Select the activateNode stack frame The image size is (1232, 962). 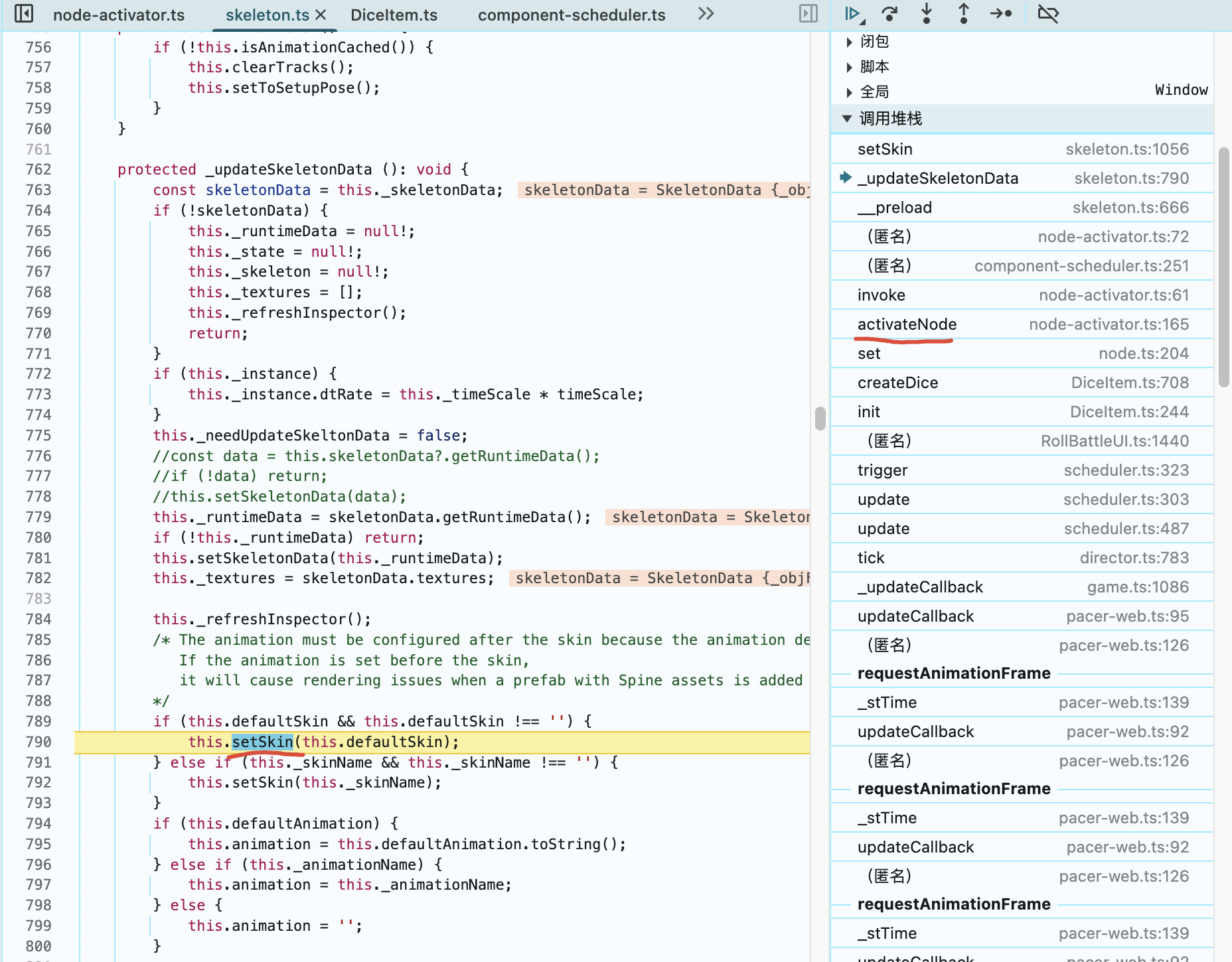tap(1022, 324)
